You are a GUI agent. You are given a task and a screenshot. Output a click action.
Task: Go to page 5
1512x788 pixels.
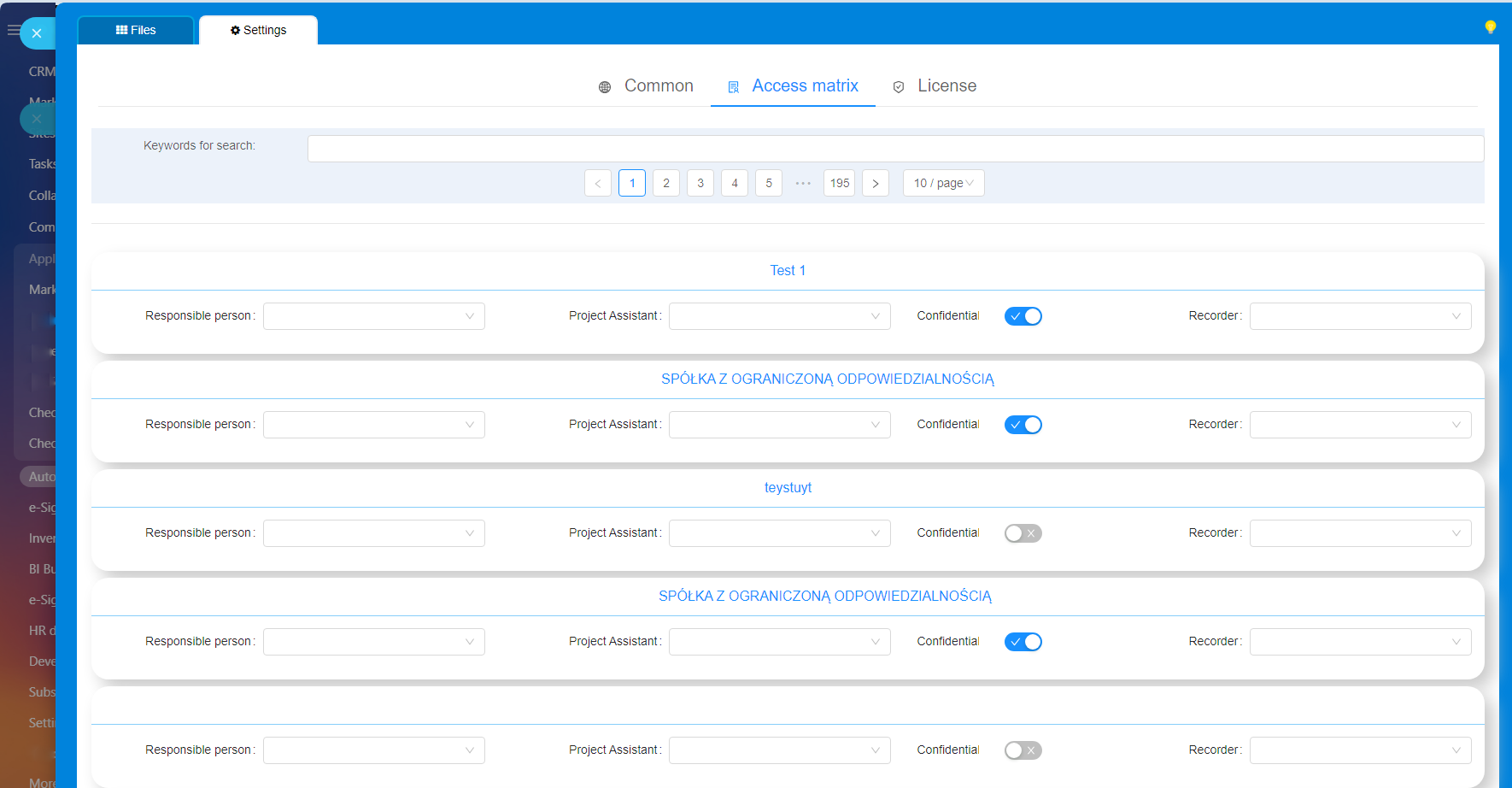tap(769, 183)
